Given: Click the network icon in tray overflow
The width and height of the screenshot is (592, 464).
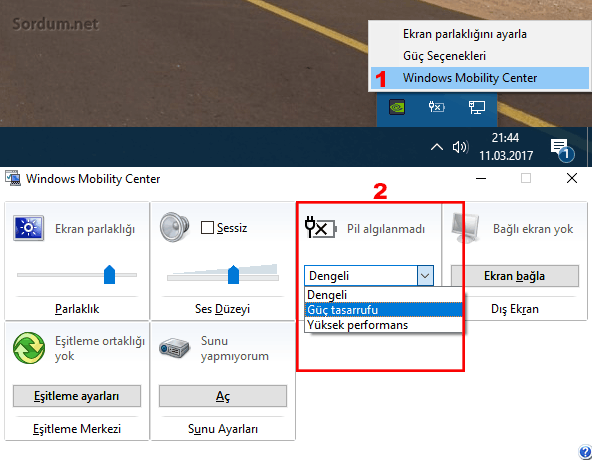Looking at the screenshot, I should point(476,107).
